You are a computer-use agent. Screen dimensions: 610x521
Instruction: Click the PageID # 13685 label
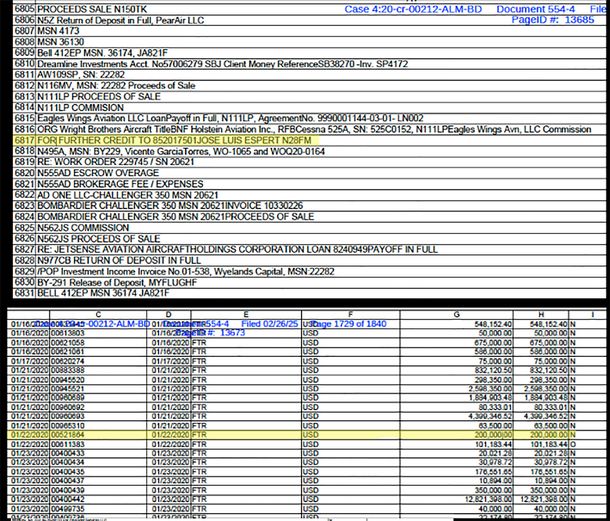pyautogui.click(x=553, y=20)
